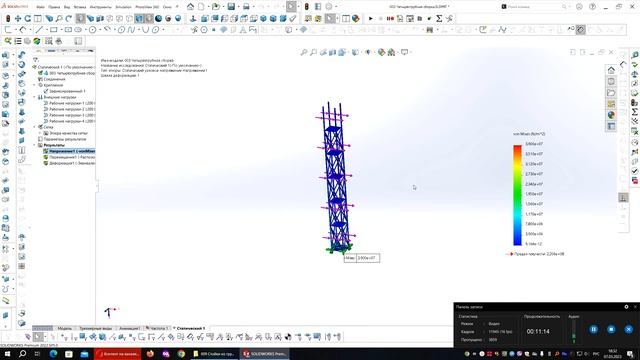
Task: Save the document with the floppy disk icon
Action: click(x=231, y=7)
